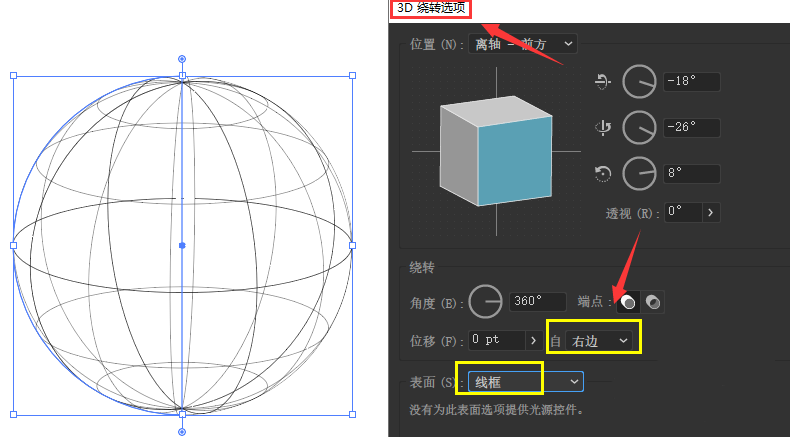Screen dimensions: 790x437
Task: Expand the 透视 perspective slider arrow
Action: [711, 212]
